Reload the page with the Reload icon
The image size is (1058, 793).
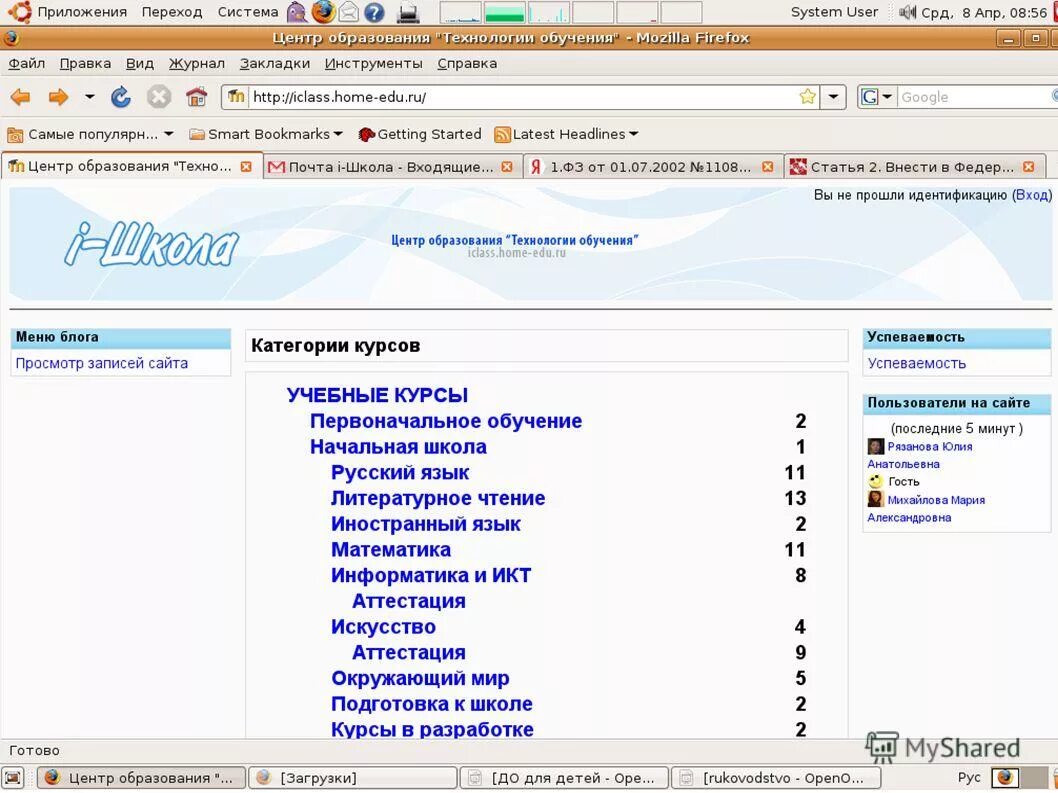point(121,97)
